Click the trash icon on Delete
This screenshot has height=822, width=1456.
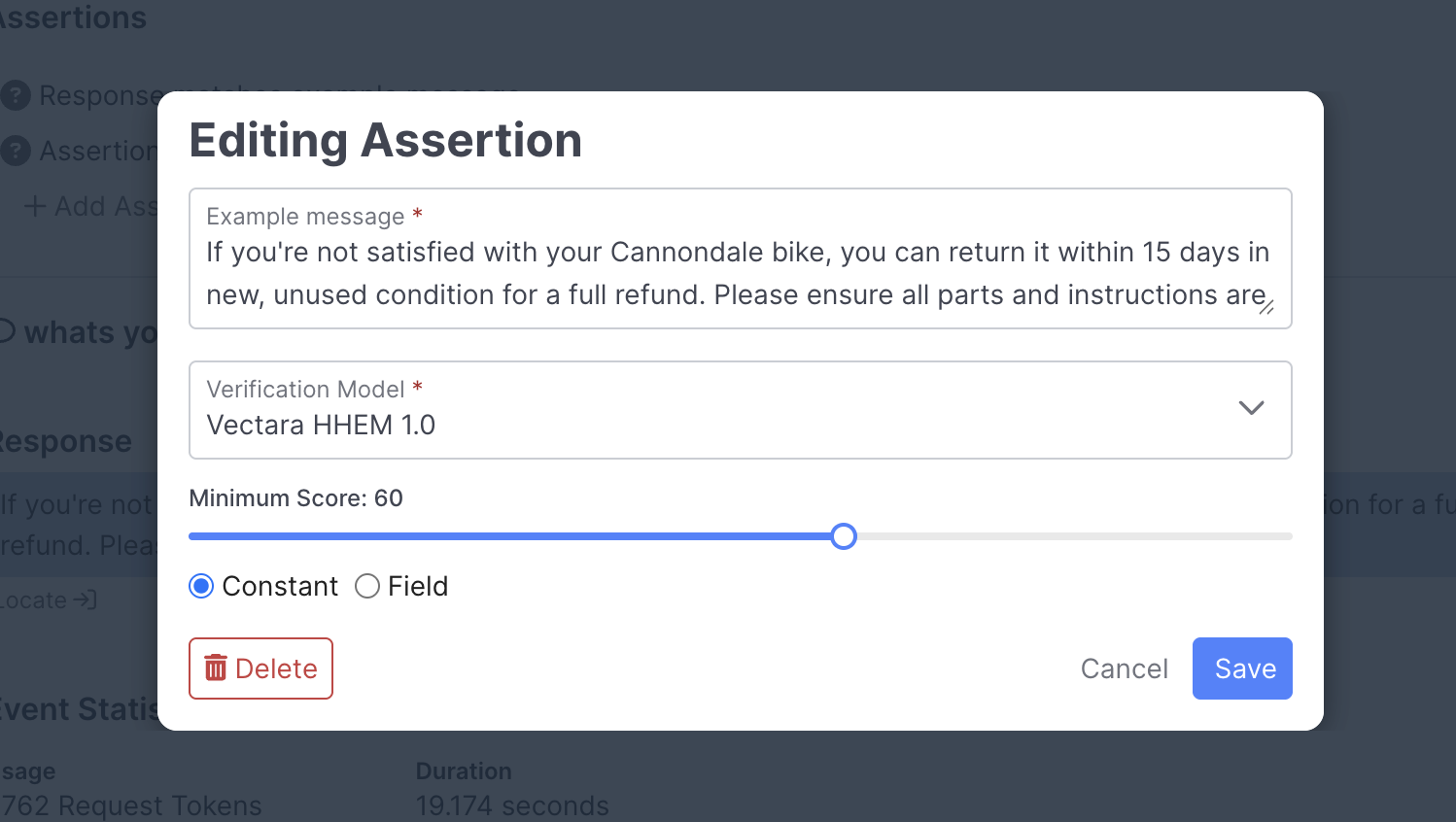[216, 668]
